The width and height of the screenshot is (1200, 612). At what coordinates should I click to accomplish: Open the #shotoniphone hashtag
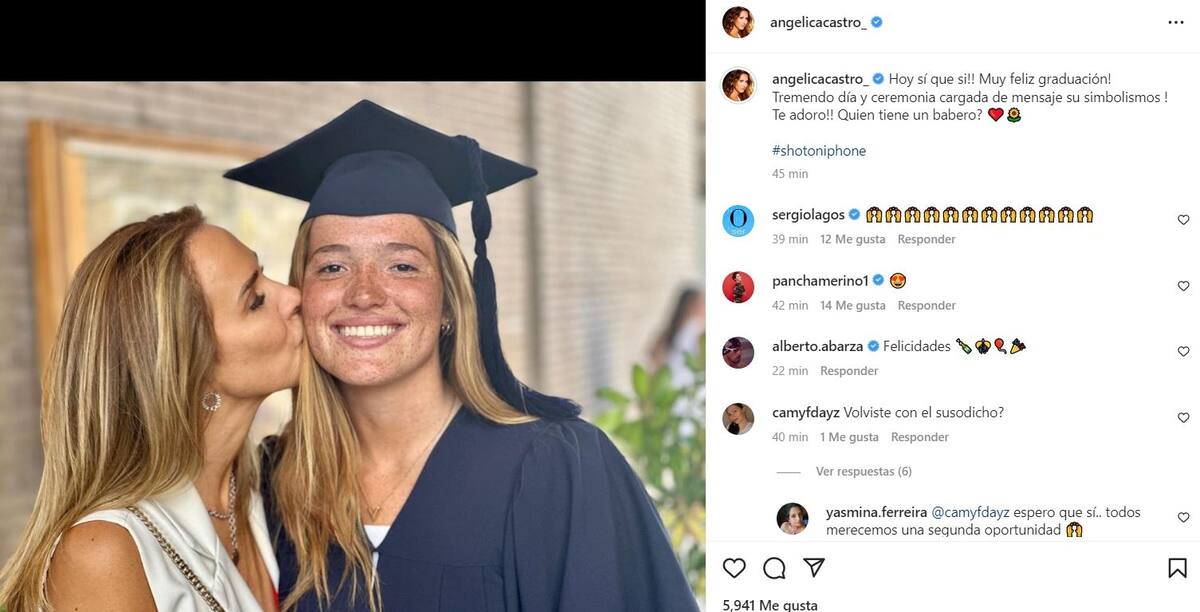click(819, 151)
